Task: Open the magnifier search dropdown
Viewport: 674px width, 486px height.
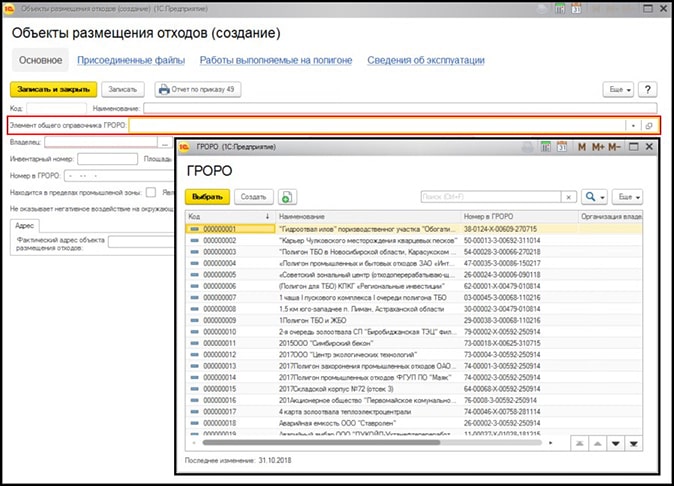Action: point(595,197)
